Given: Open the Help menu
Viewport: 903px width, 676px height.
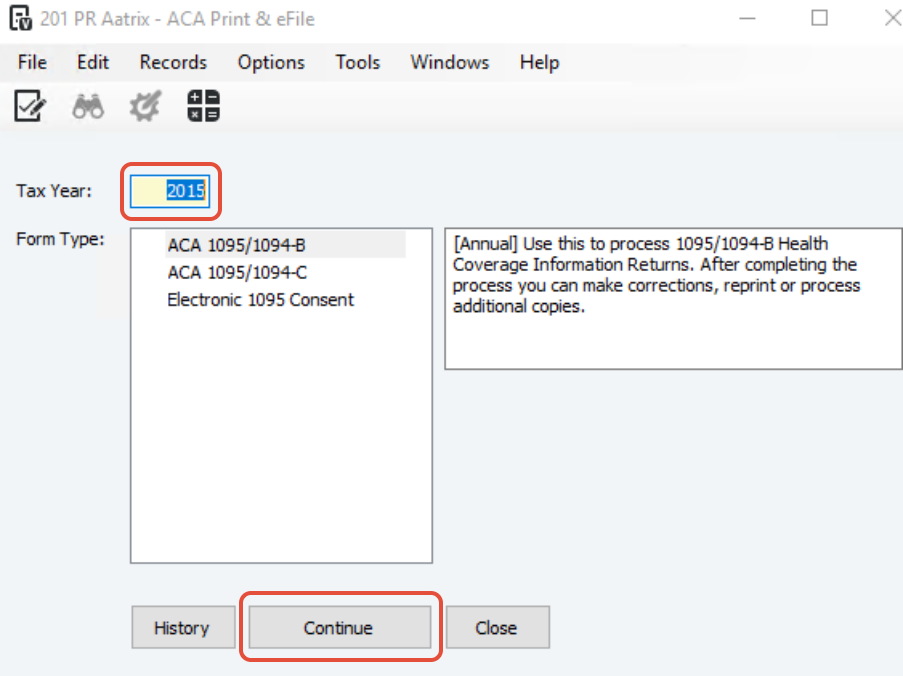Looking at the screenshot, I should tap(540, 62).
